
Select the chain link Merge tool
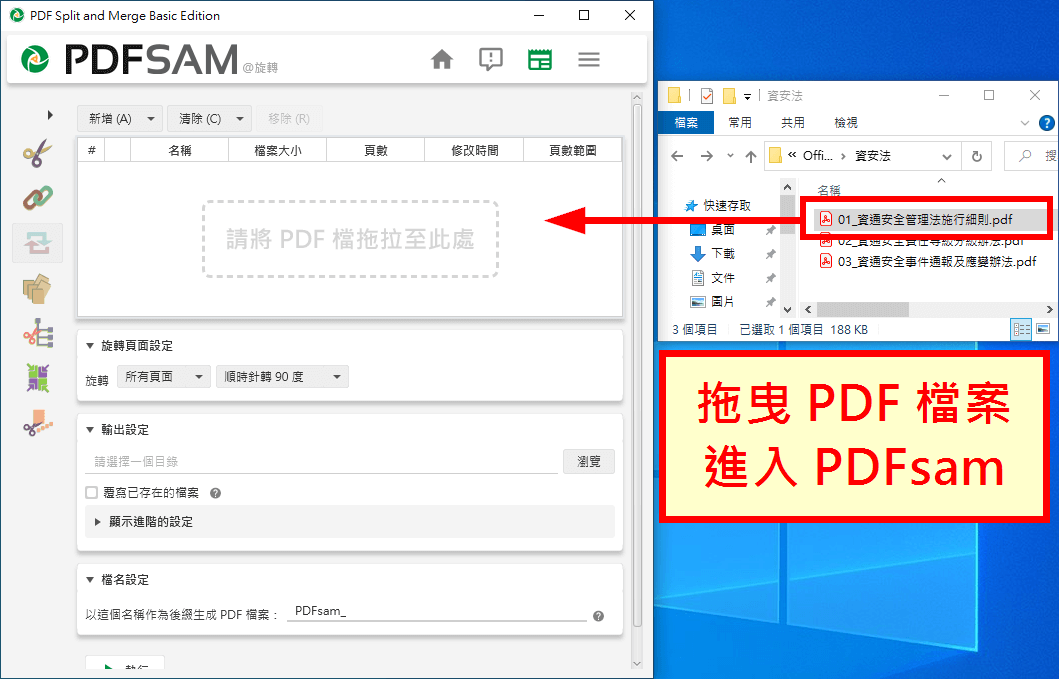[x=37, y=198]
